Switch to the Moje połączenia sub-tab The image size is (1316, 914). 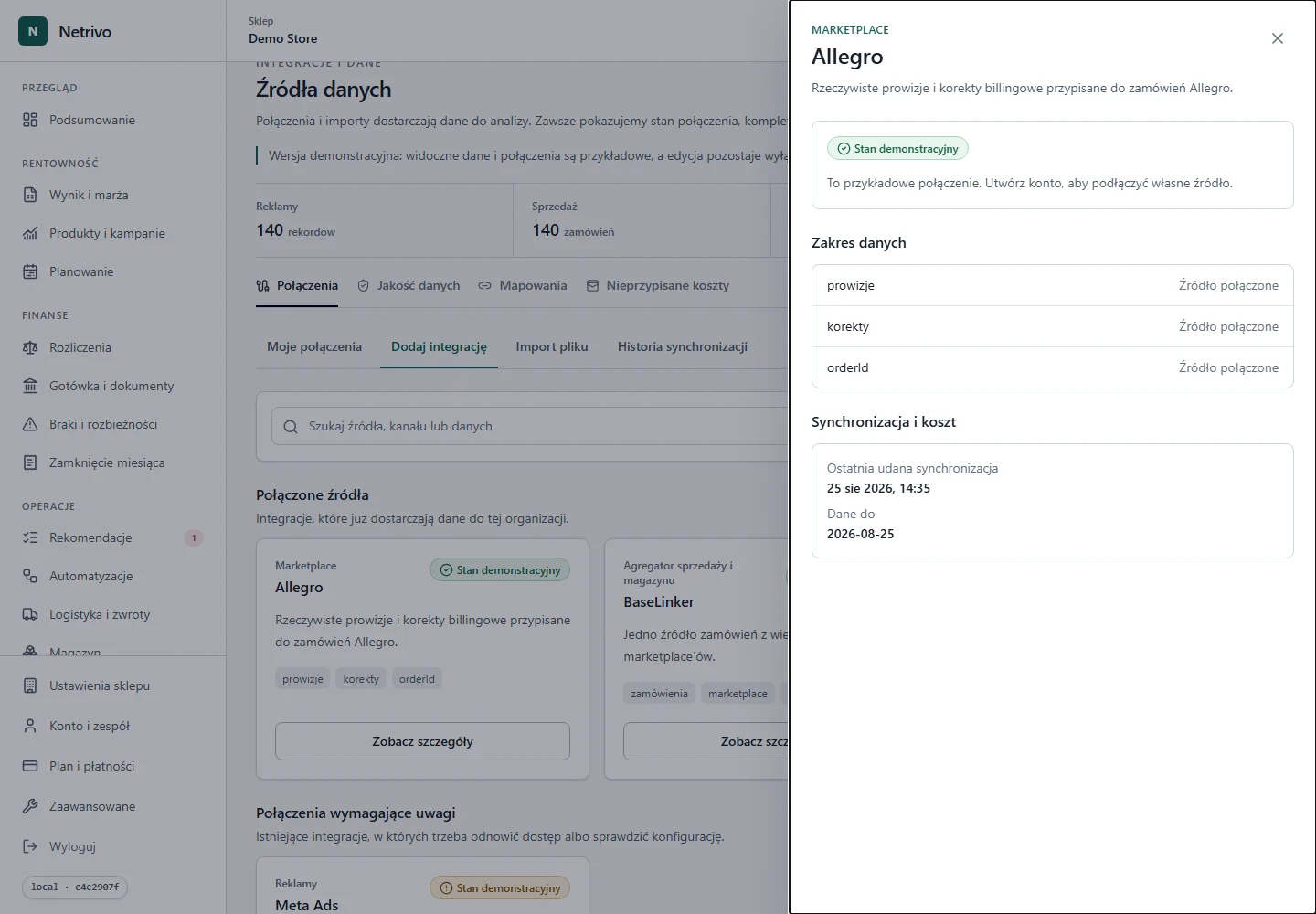pyautogui.click(x=314, y=346)
